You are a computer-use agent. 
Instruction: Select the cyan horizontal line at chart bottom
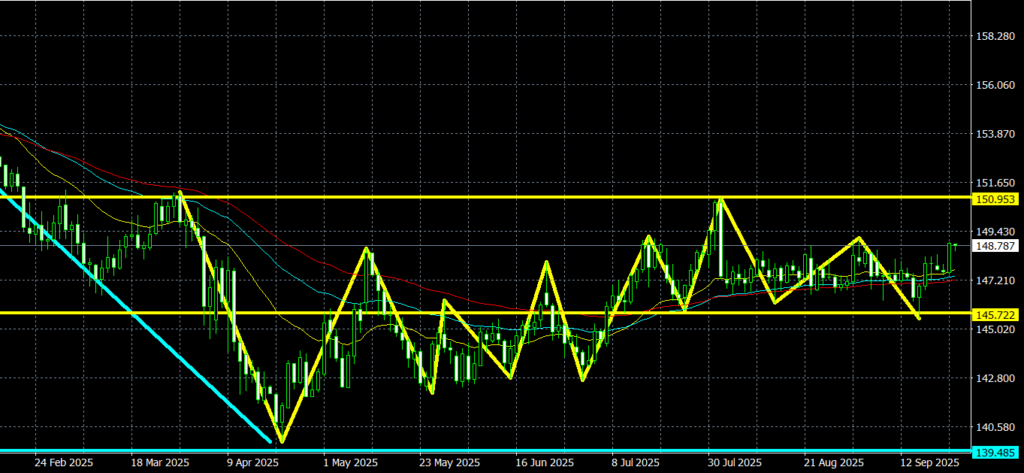(x=500, y=450)
